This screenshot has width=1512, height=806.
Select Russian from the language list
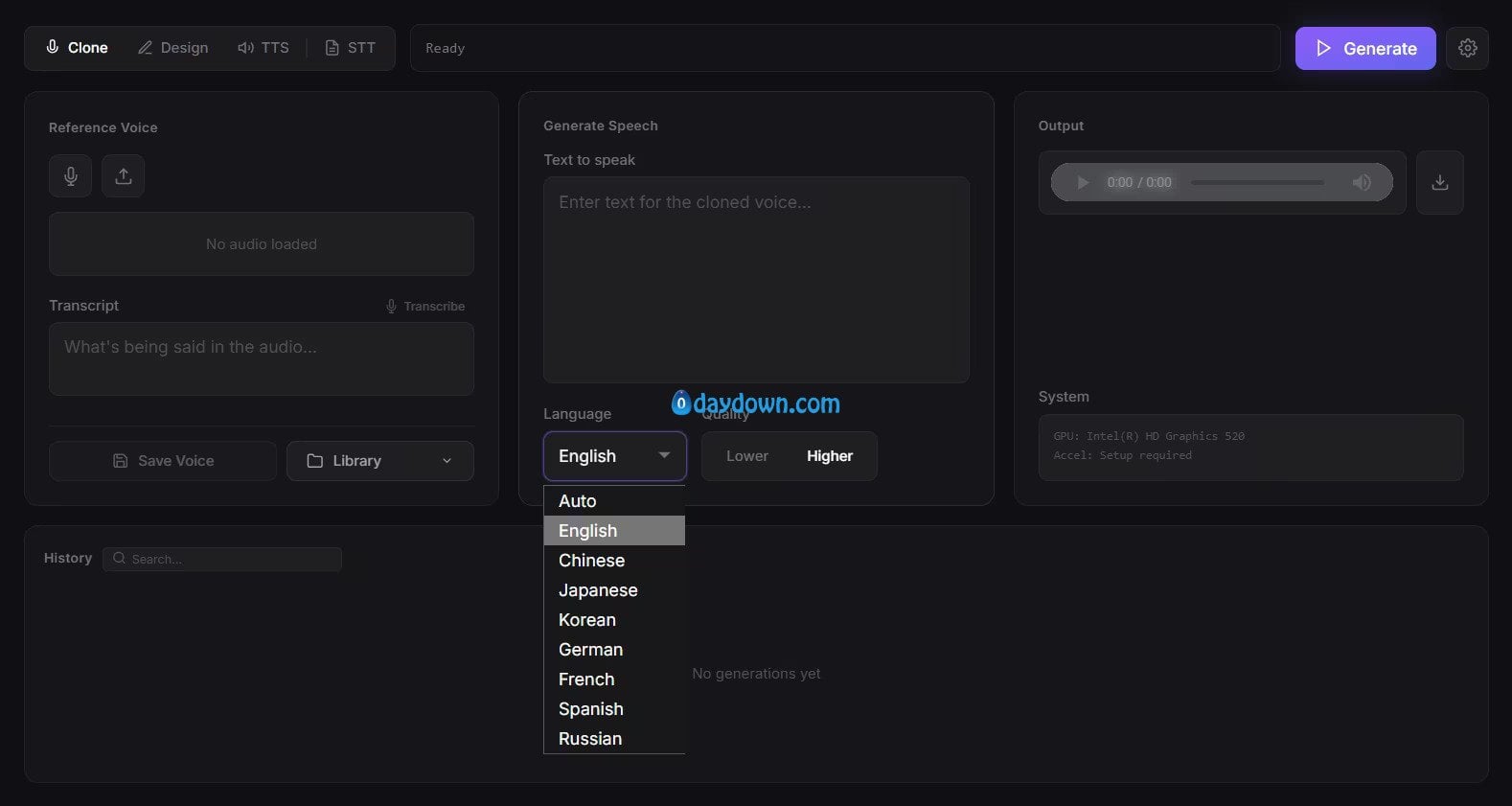tap(614, 739)
